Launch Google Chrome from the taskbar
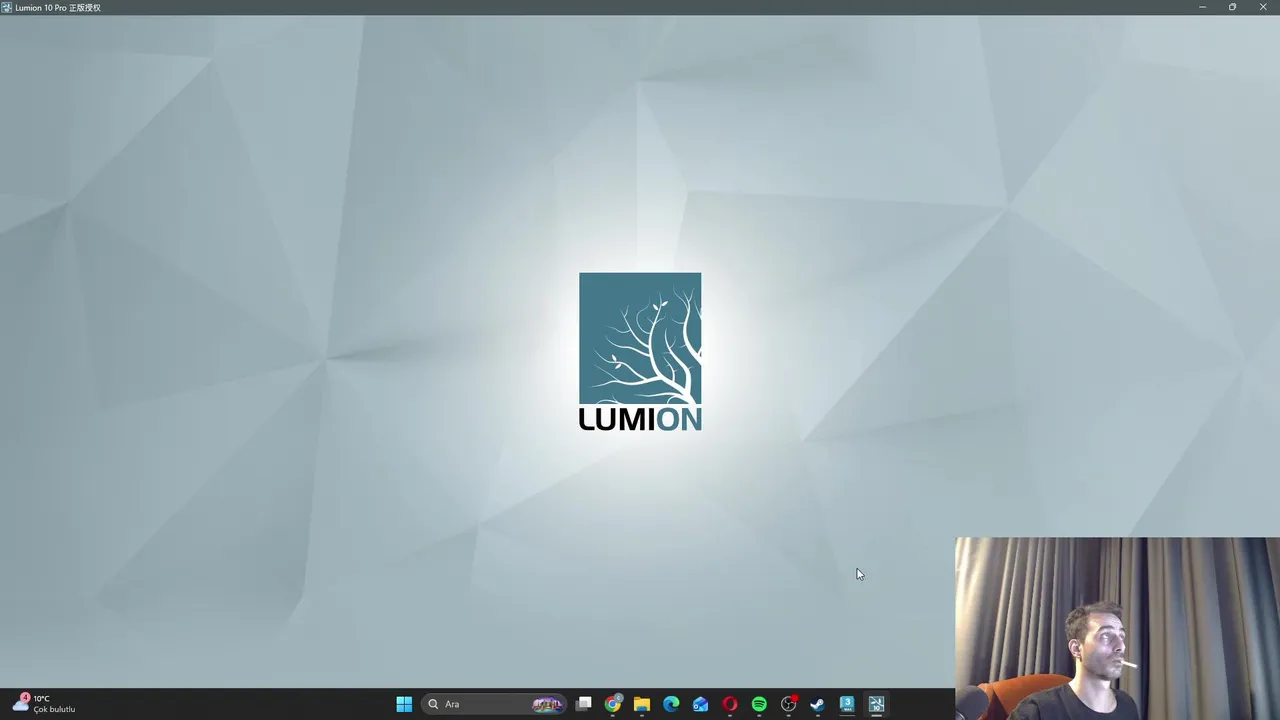This screenshot has width=1280, height=720. (613, 704)
